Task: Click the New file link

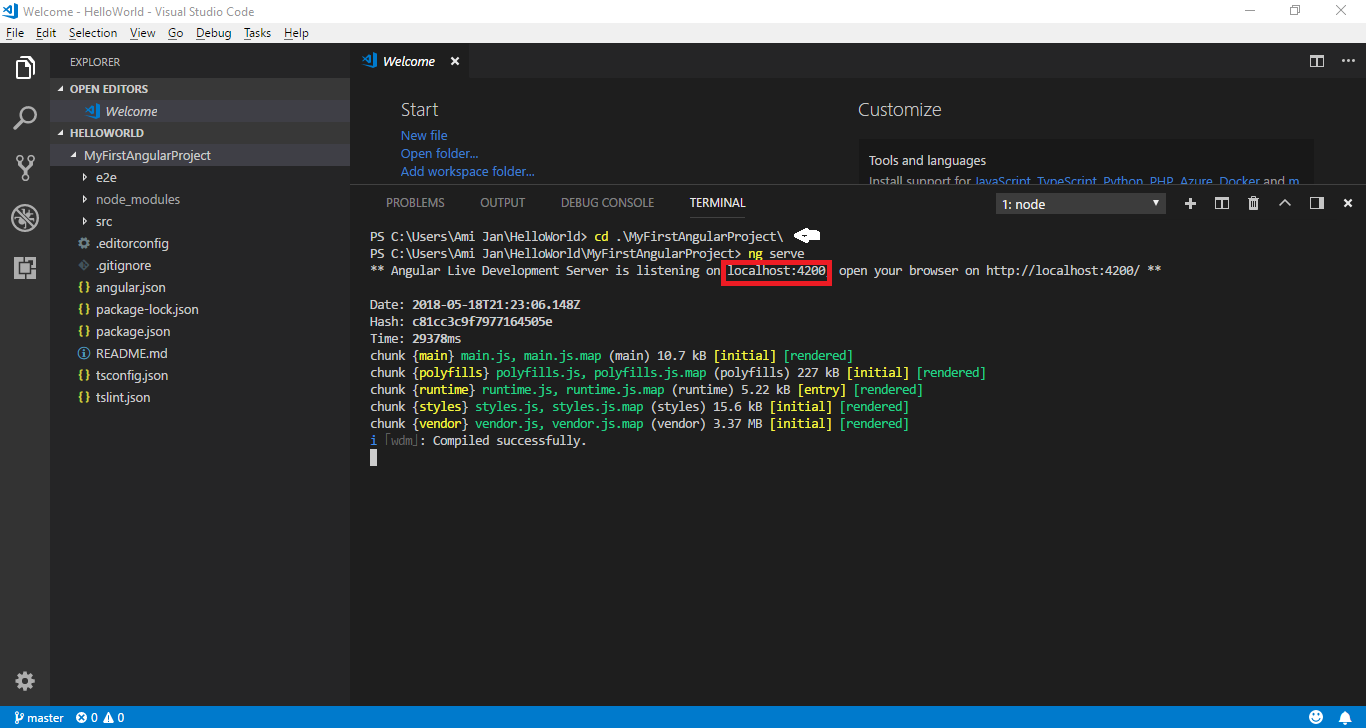Action: (424, 136)
